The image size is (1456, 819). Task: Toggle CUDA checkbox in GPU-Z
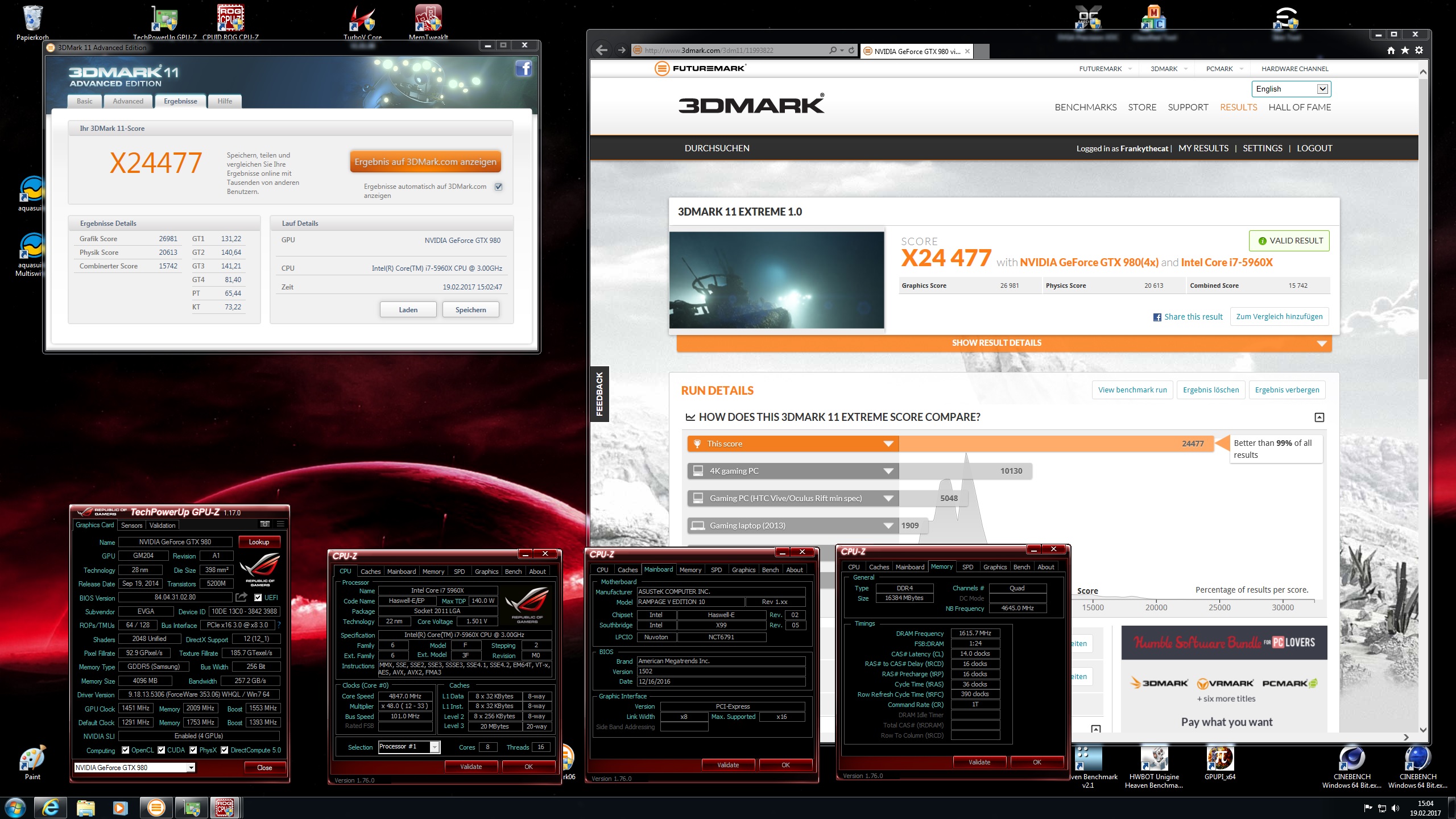point(162,750)
